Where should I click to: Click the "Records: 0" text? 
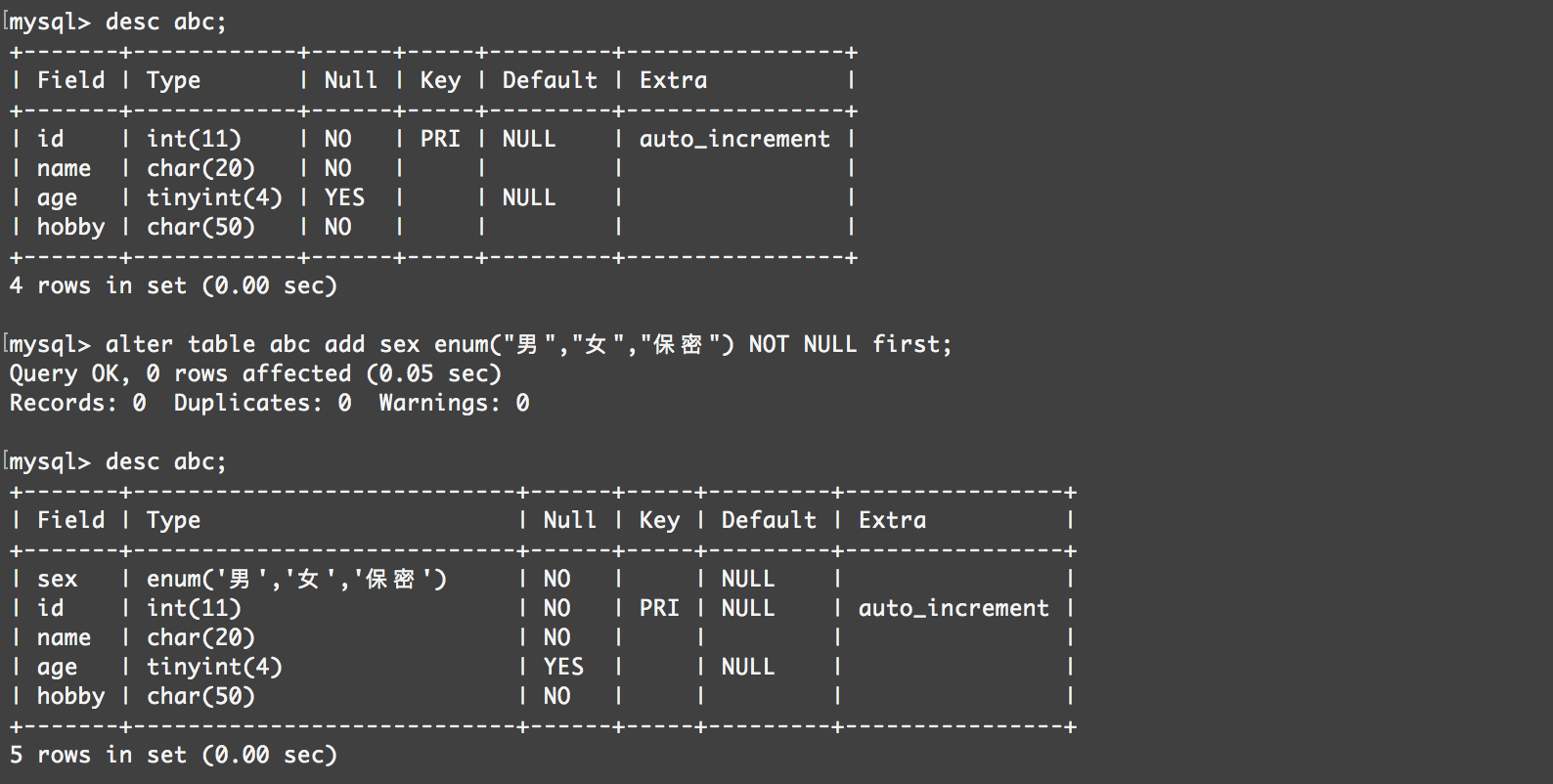[77, 403]
